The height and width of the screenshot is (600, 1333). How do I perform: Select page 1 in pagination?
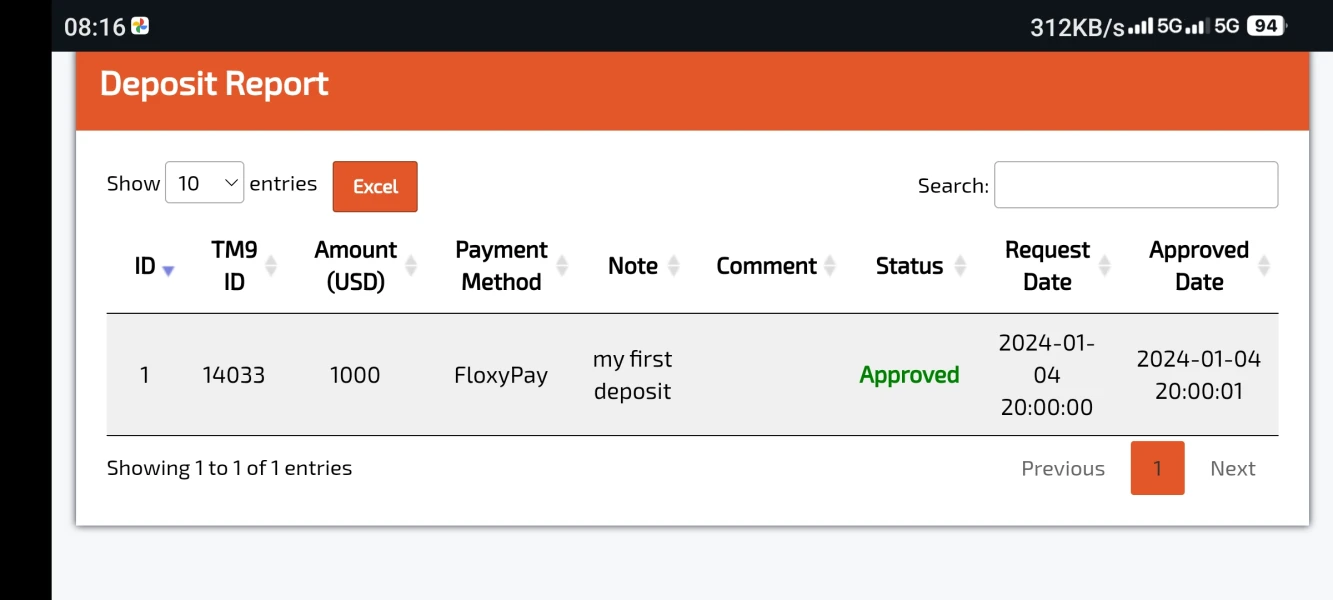point(1157,468)
